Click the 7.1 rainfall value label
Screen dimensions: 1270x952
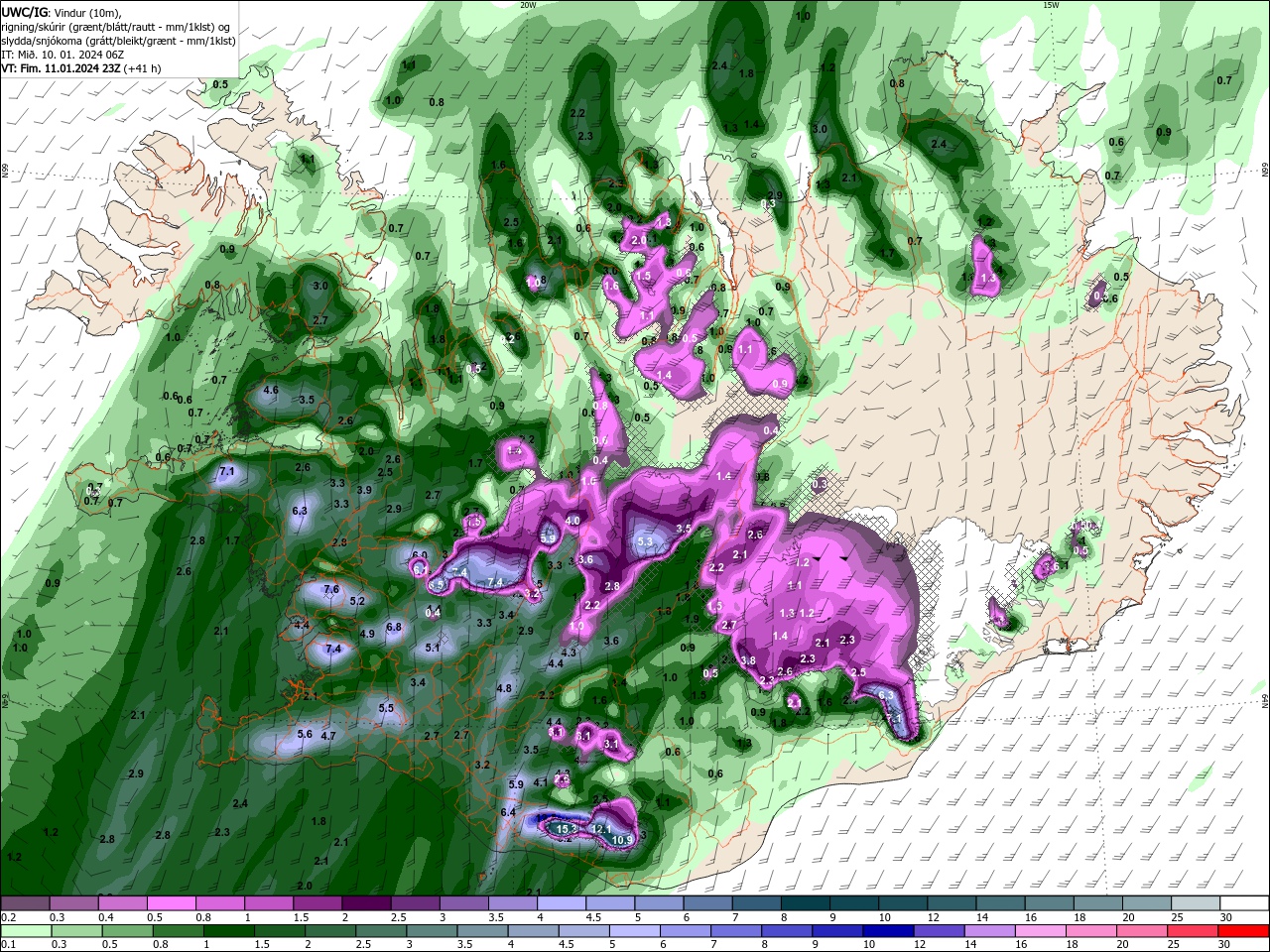(x=226, y=471)
